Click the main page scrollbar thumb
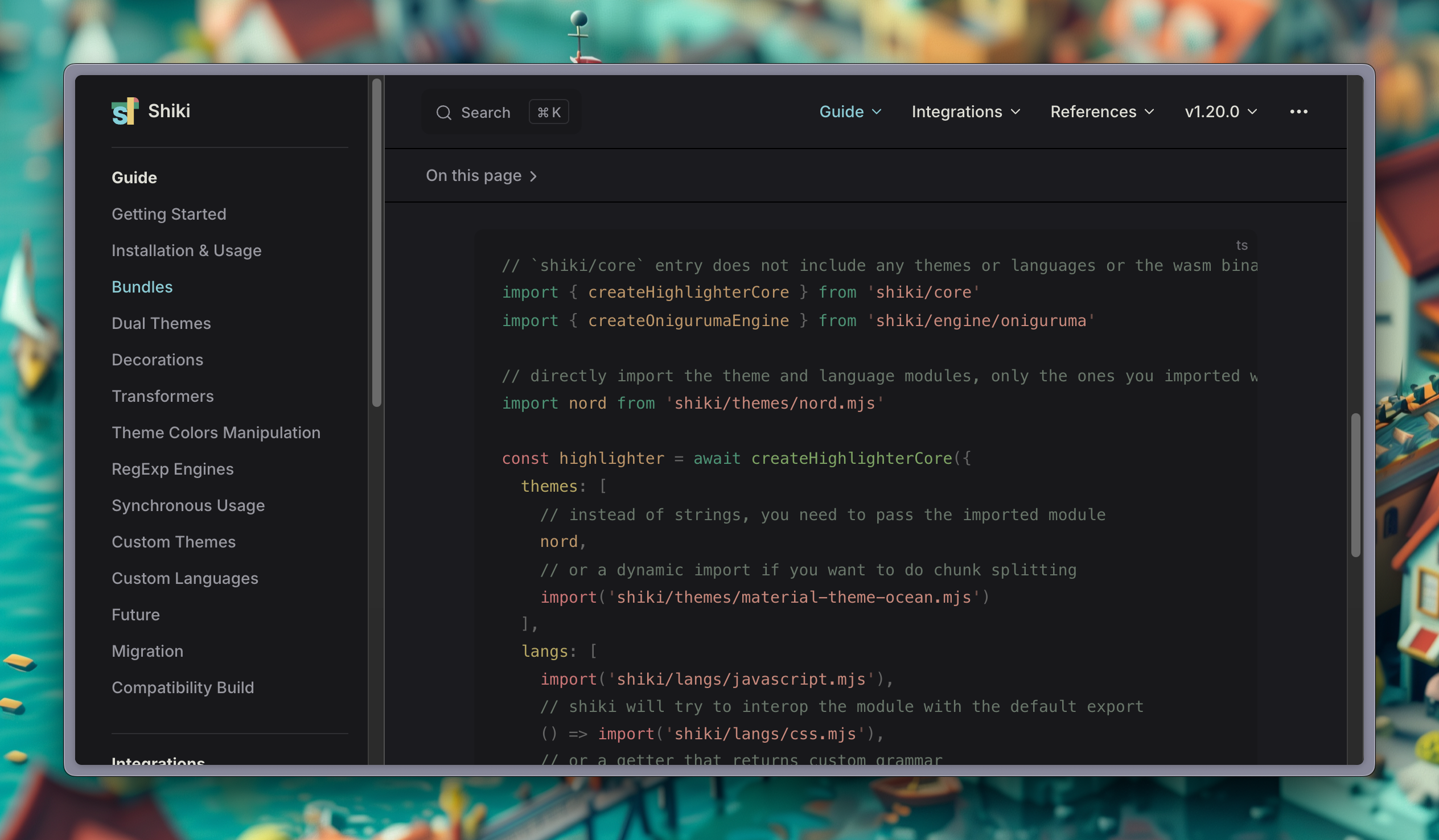 1355,485
